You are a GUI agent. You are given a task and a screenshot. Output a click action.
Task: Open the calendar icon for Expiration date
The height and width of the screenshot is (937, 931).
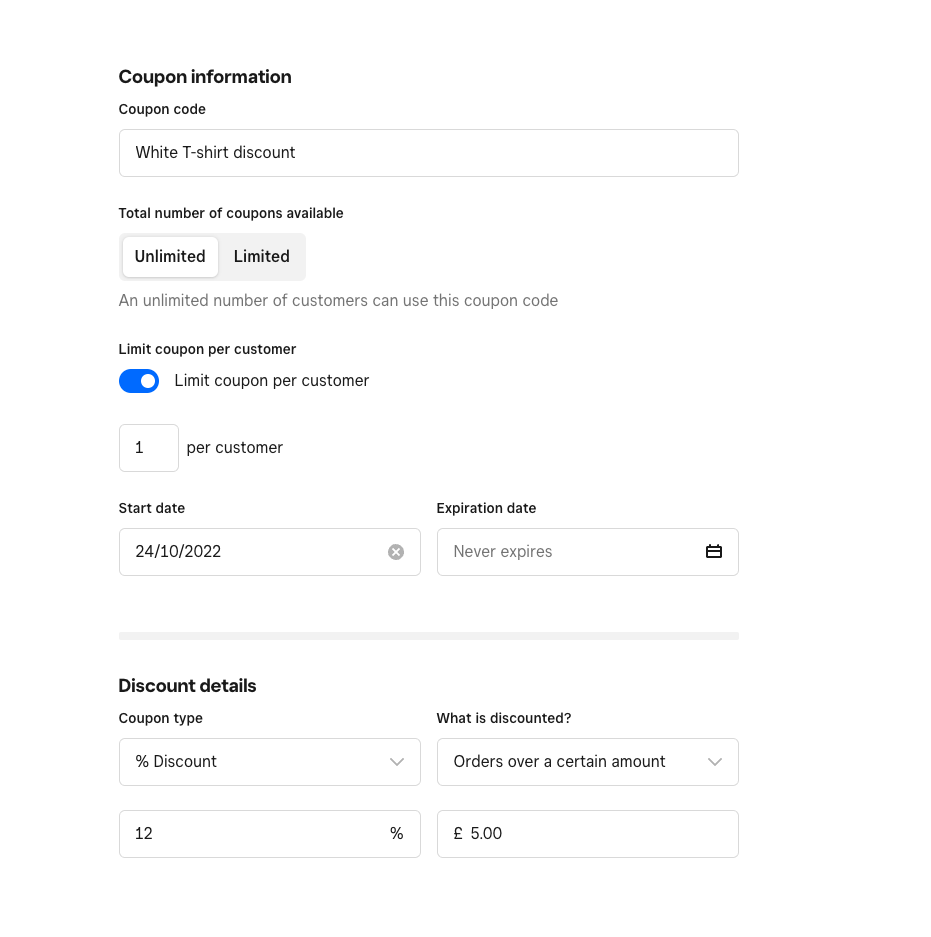click(x=714, y=551)
